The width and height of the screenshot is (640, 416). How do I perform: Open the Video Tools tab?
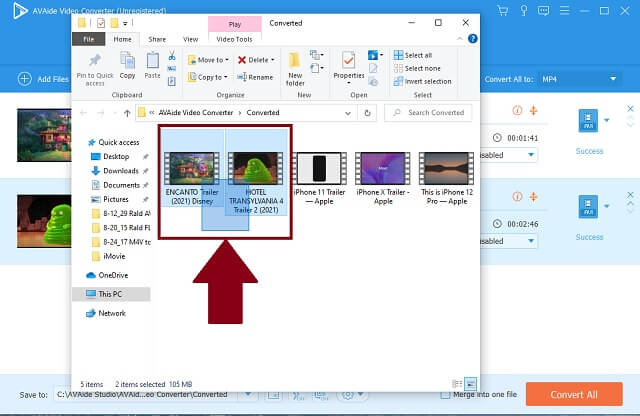point(234,39)
